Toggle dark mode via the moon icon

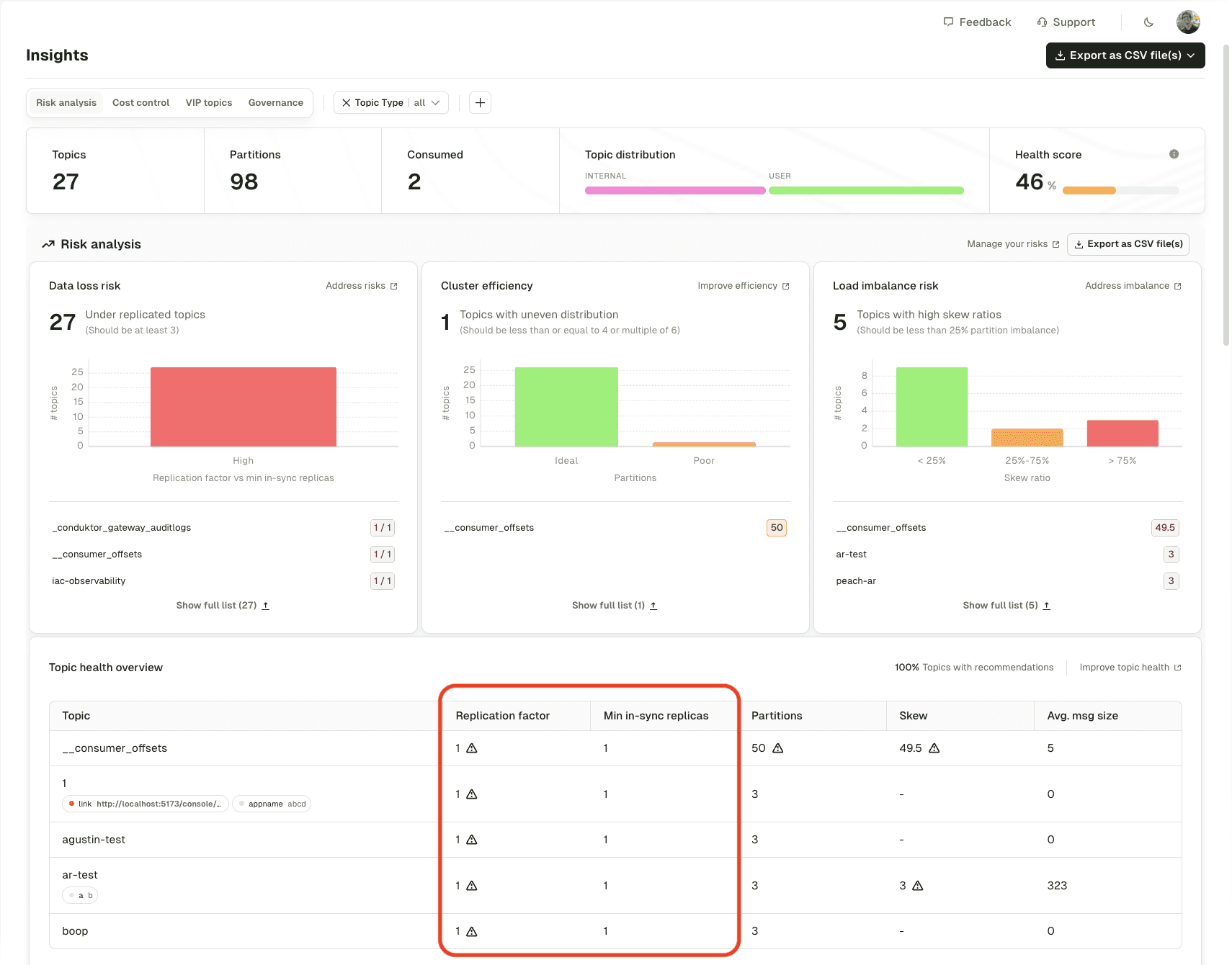(x=1148, y=22)
